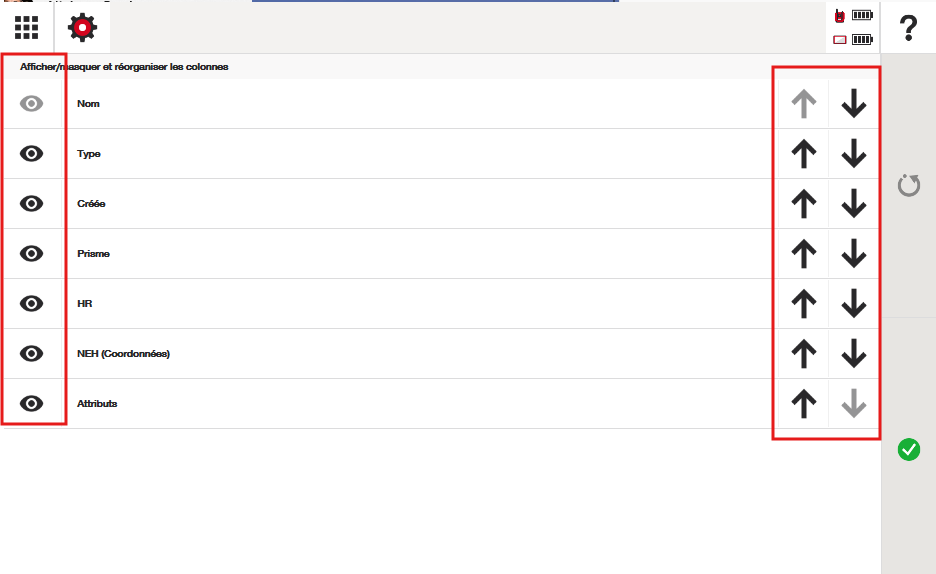936x574 pixels.
Task: Move the Type column up
Action: [804, 154]
